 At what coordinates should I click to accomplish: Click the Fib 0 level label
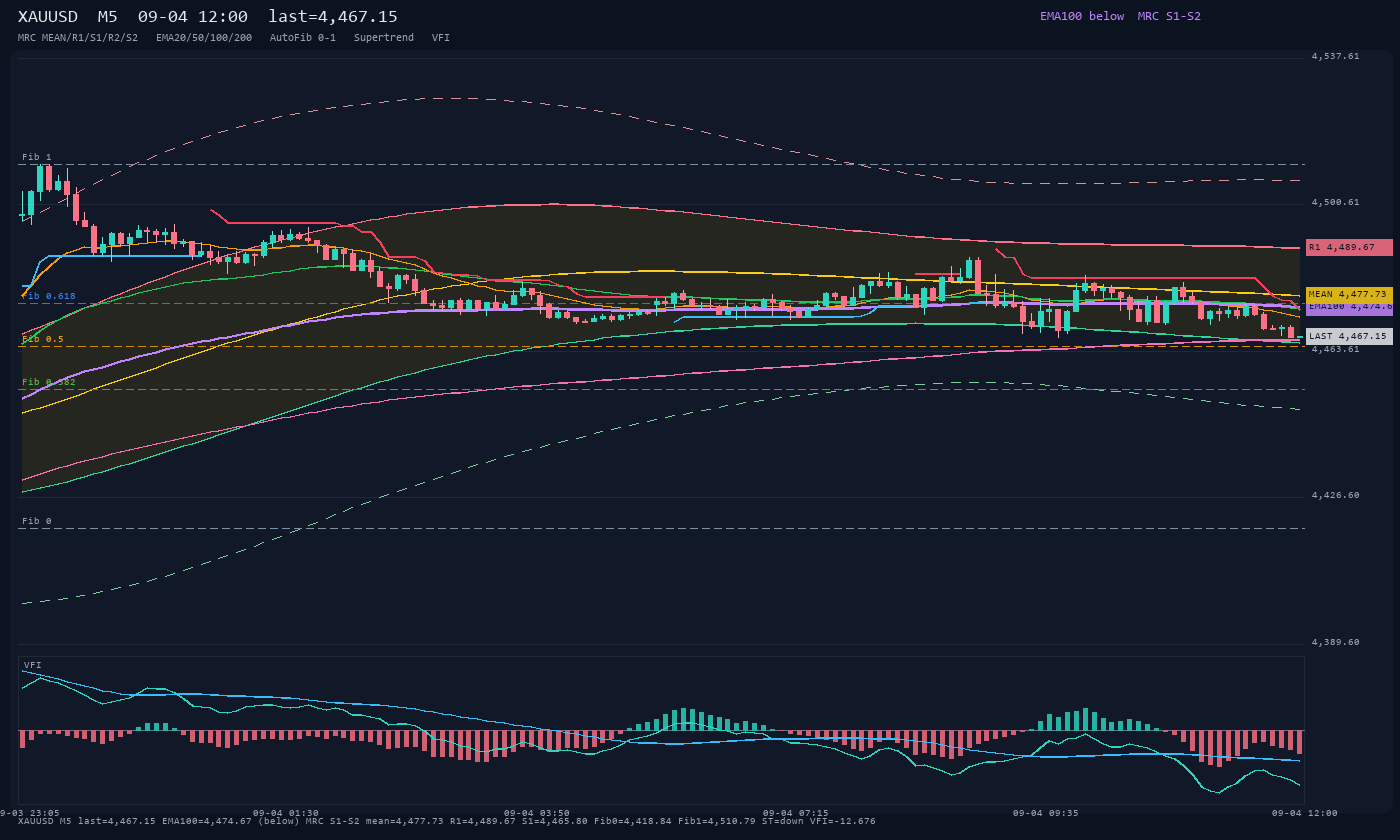(37, 522)
